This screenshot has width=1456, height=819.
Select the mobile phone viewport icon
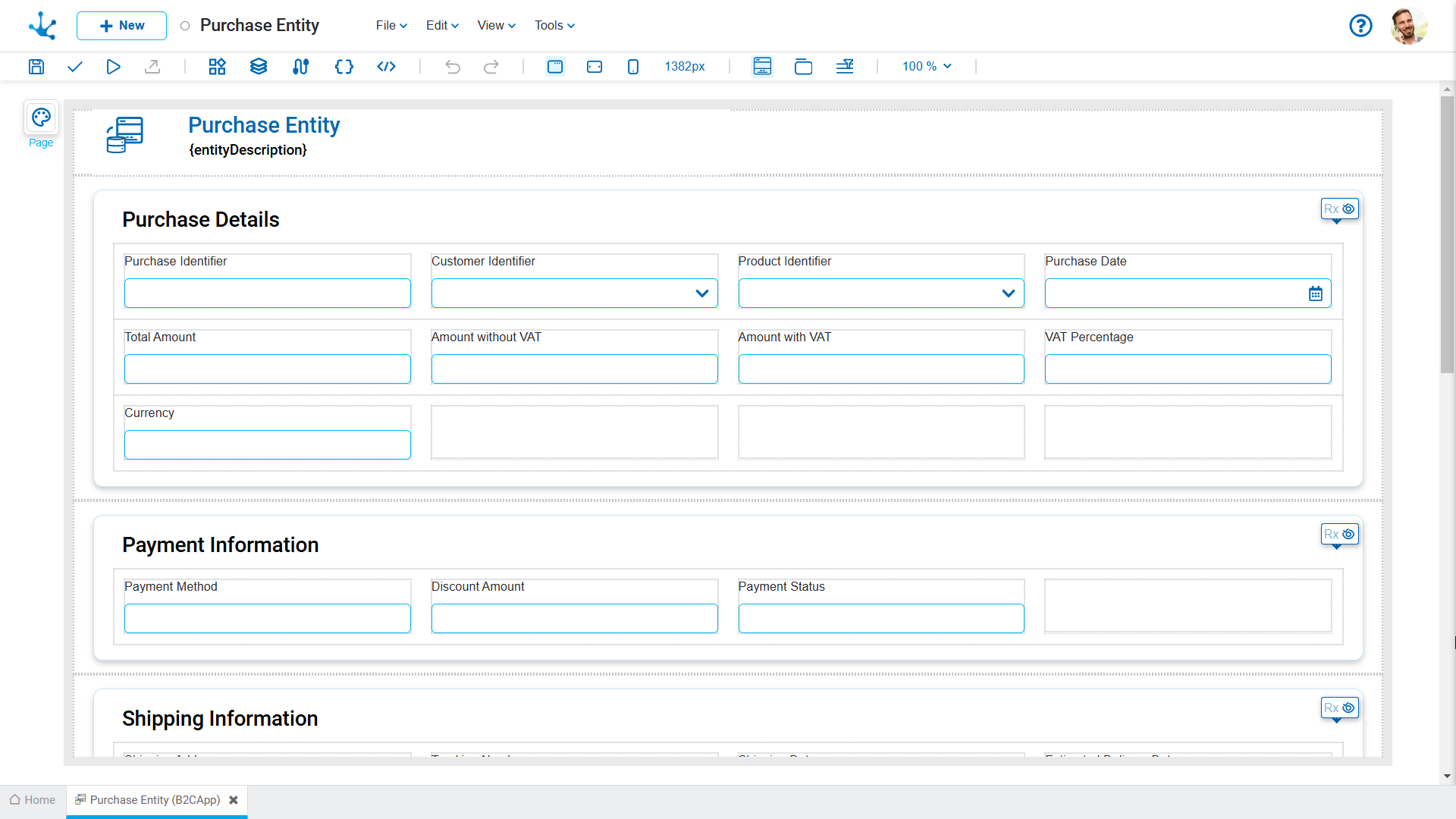pos(633,67)
